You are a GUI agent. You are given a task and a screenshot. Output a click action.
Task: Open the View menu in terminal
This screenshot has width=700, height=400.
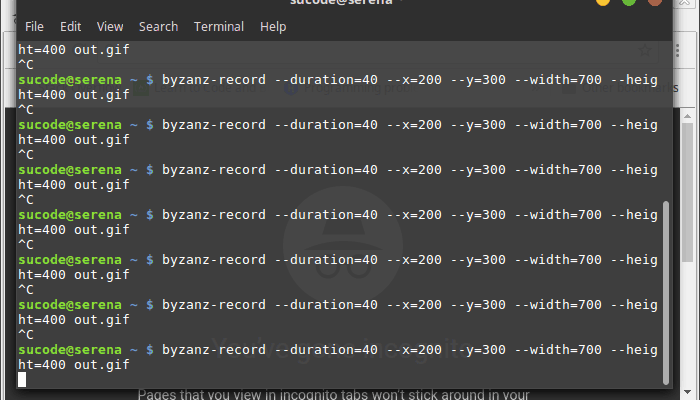[x=110, y=27]
